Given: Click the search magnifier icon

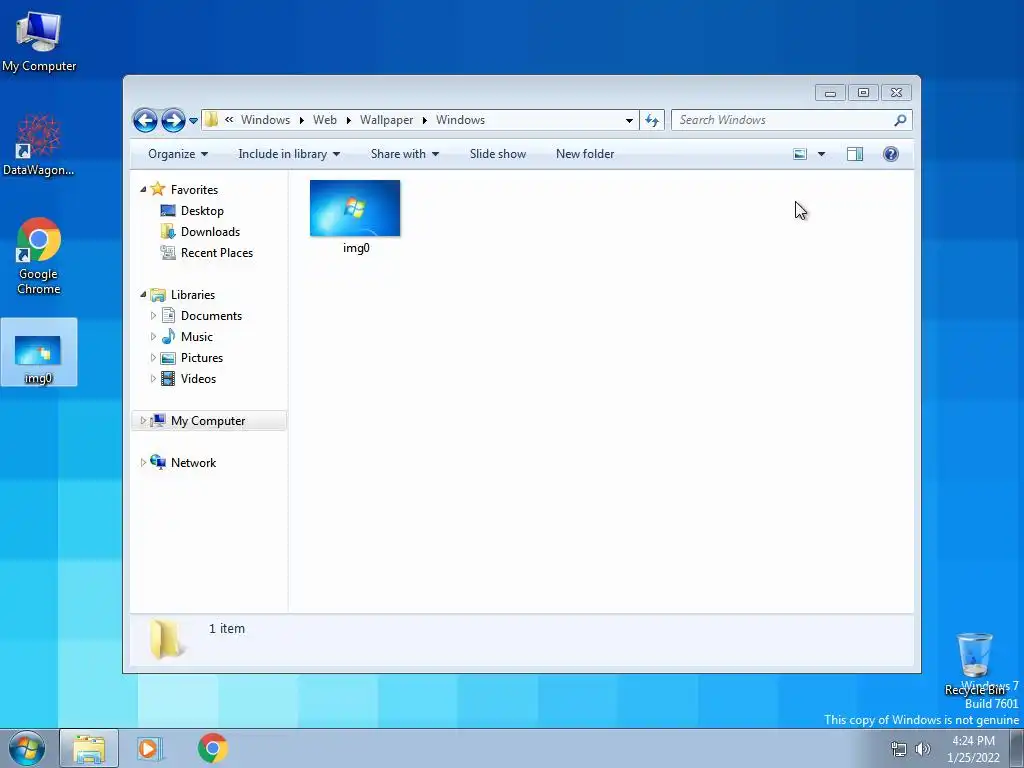Looking at the screenshot, I should click(x=900, y=120).
